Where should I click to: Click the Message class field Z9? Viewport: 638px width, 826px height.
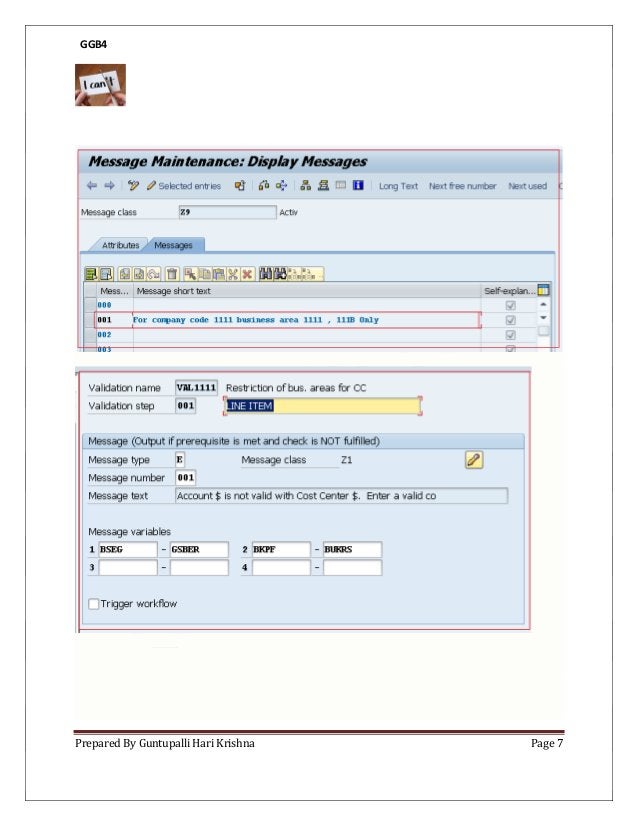[227, 212]
